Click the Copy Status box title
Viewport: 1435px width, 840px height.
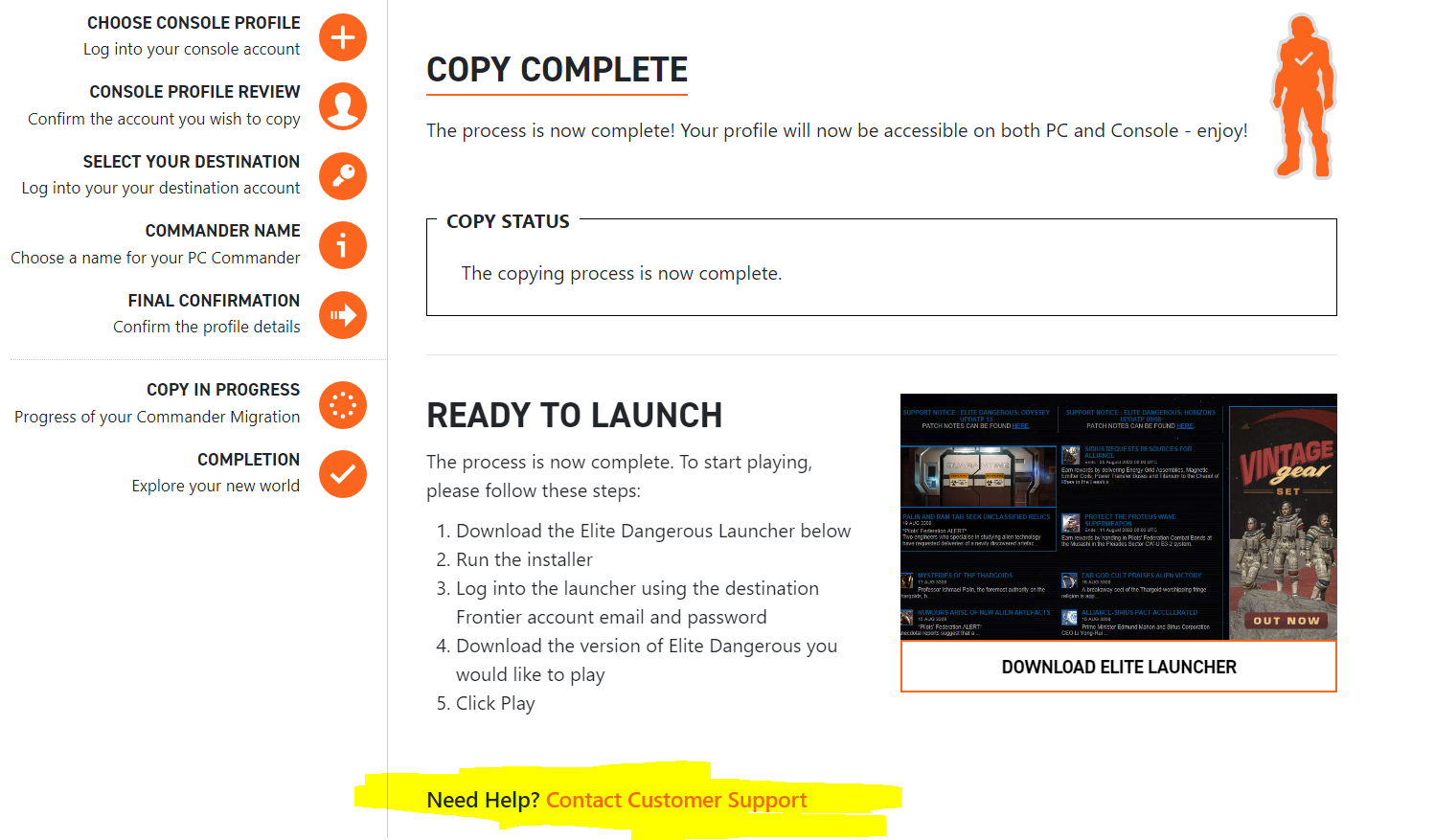(x=508, y=221)
